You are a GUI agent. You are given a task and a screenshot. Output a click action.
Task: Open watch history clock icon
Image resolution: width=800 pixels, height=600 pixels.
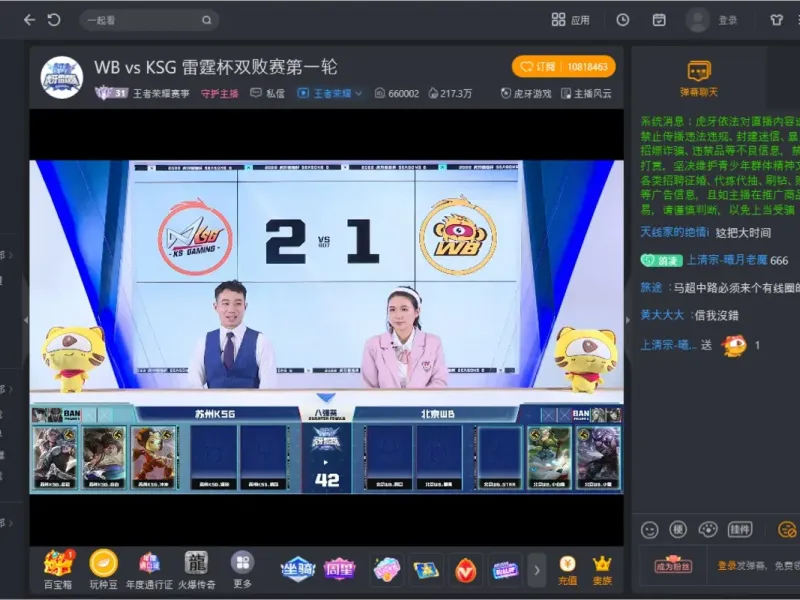(x=622, y=20)
